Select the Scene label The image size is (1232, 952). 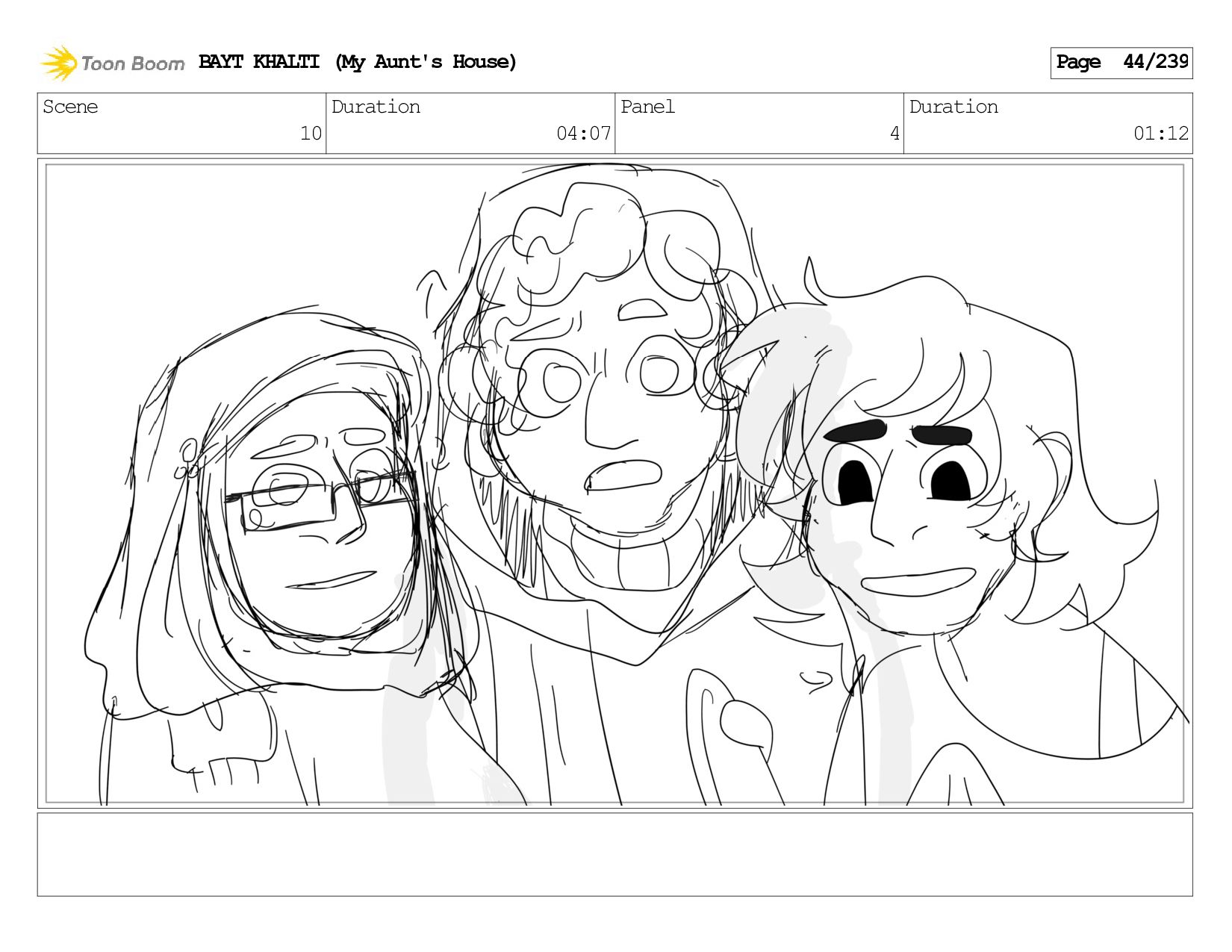point(70,107)
